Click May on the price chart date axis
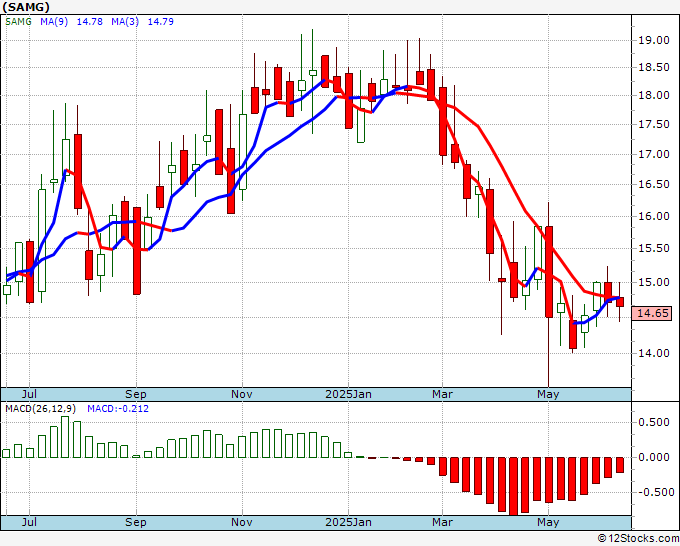Viewport: 680px width, 546px height. click(x=548, y=394)
